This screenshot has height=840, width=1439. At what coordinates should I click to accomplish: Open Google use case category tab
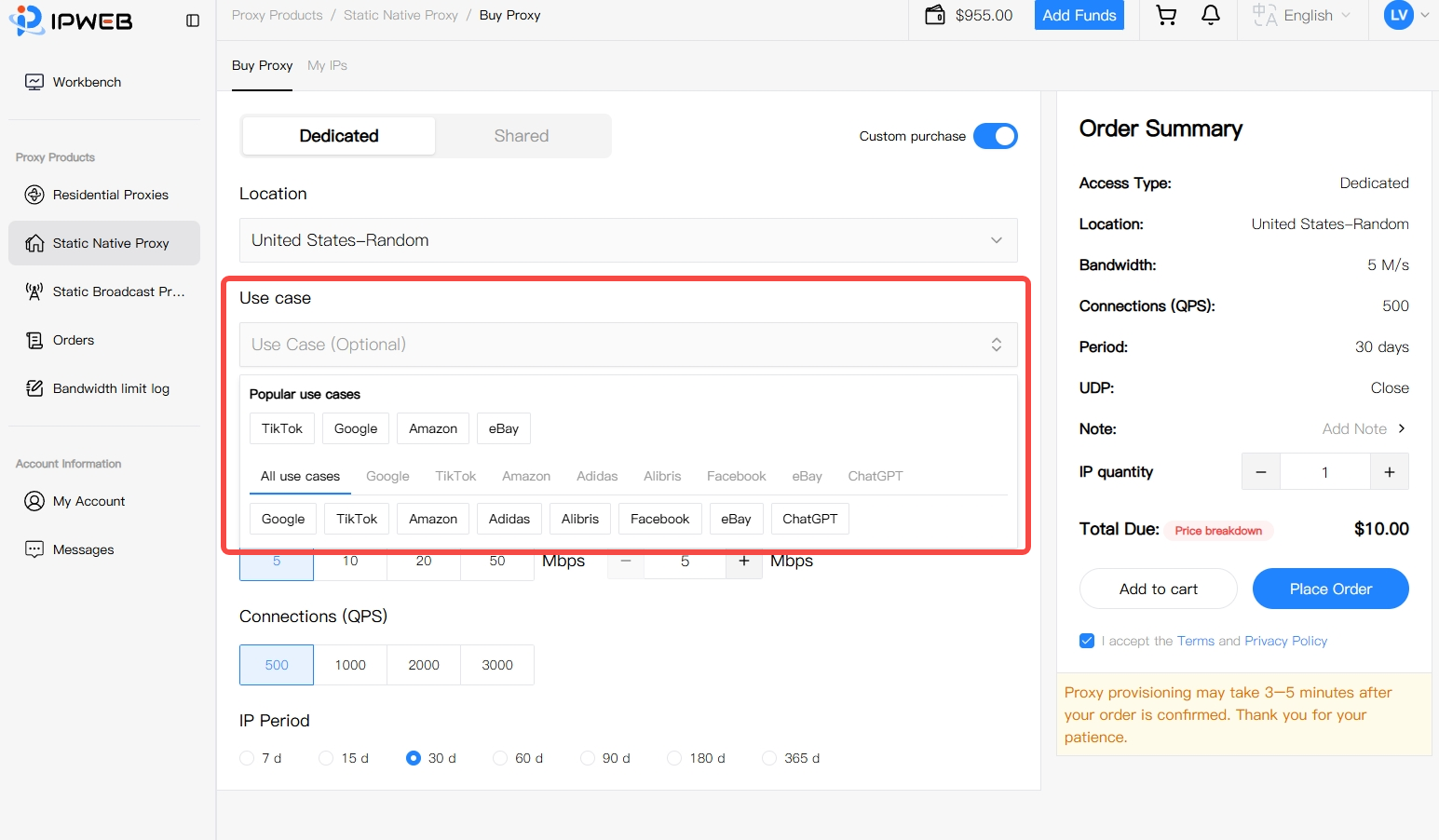tap(387, 476)
